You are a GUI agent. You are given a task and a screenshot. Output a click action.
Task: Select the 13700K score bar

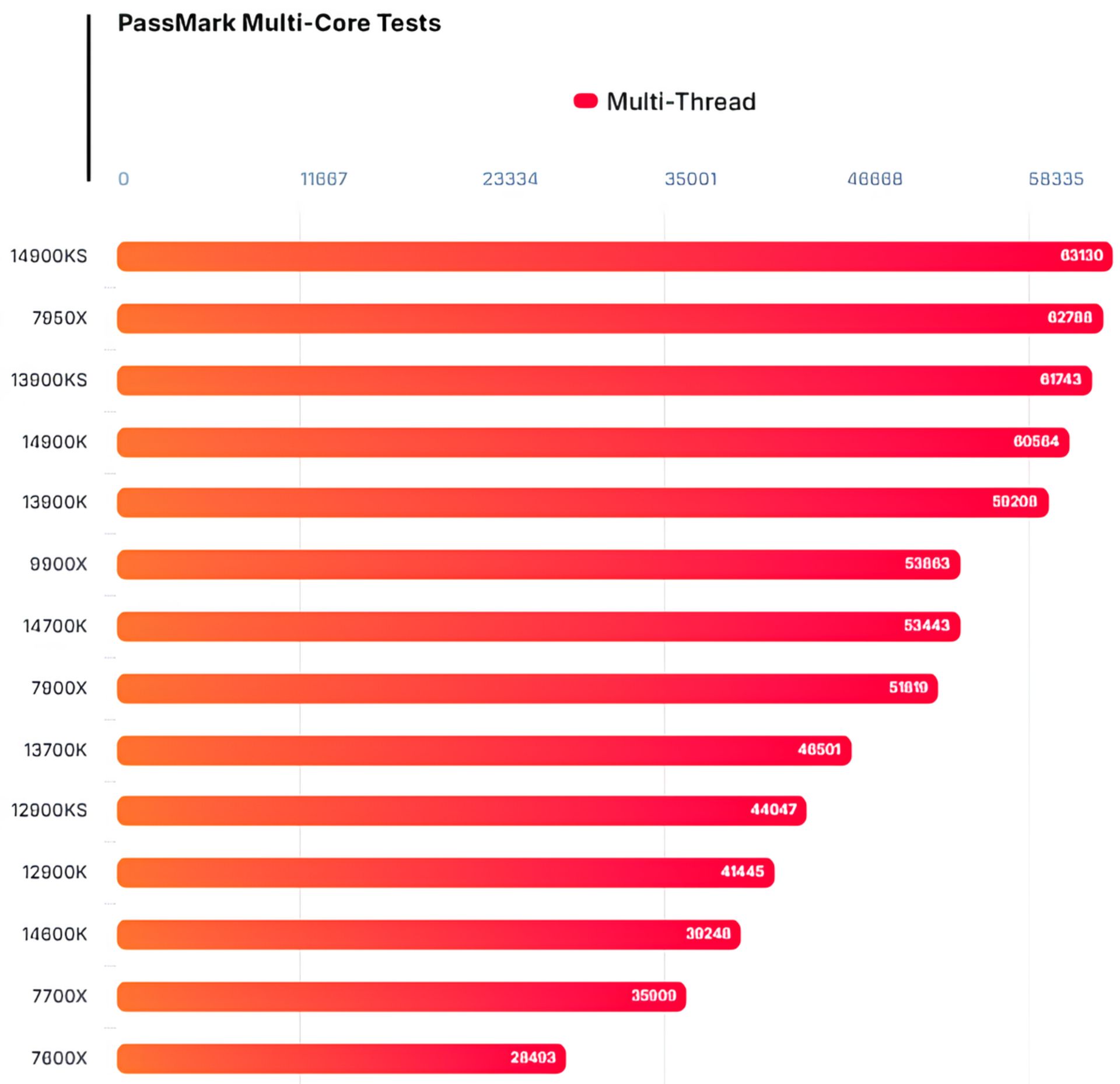pyautogui.click(x=484, y=750)
